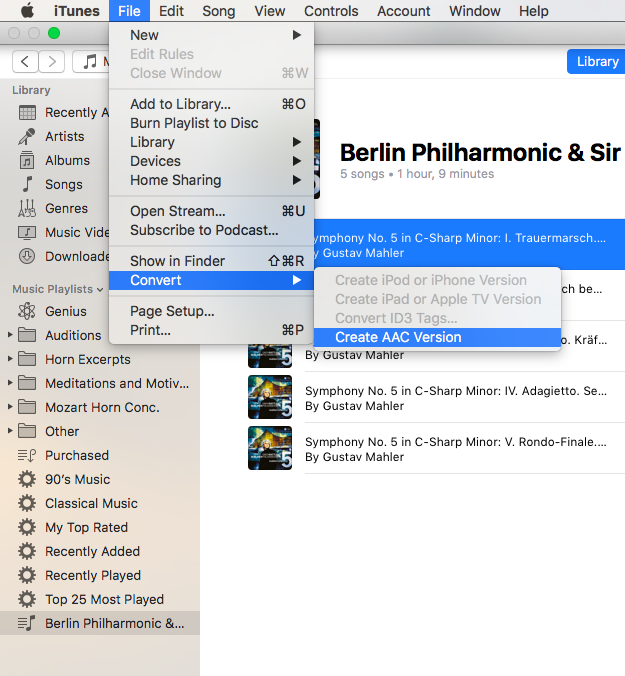
Task: Open the Home Sharing submenu
Action: (x=212, y=180)
